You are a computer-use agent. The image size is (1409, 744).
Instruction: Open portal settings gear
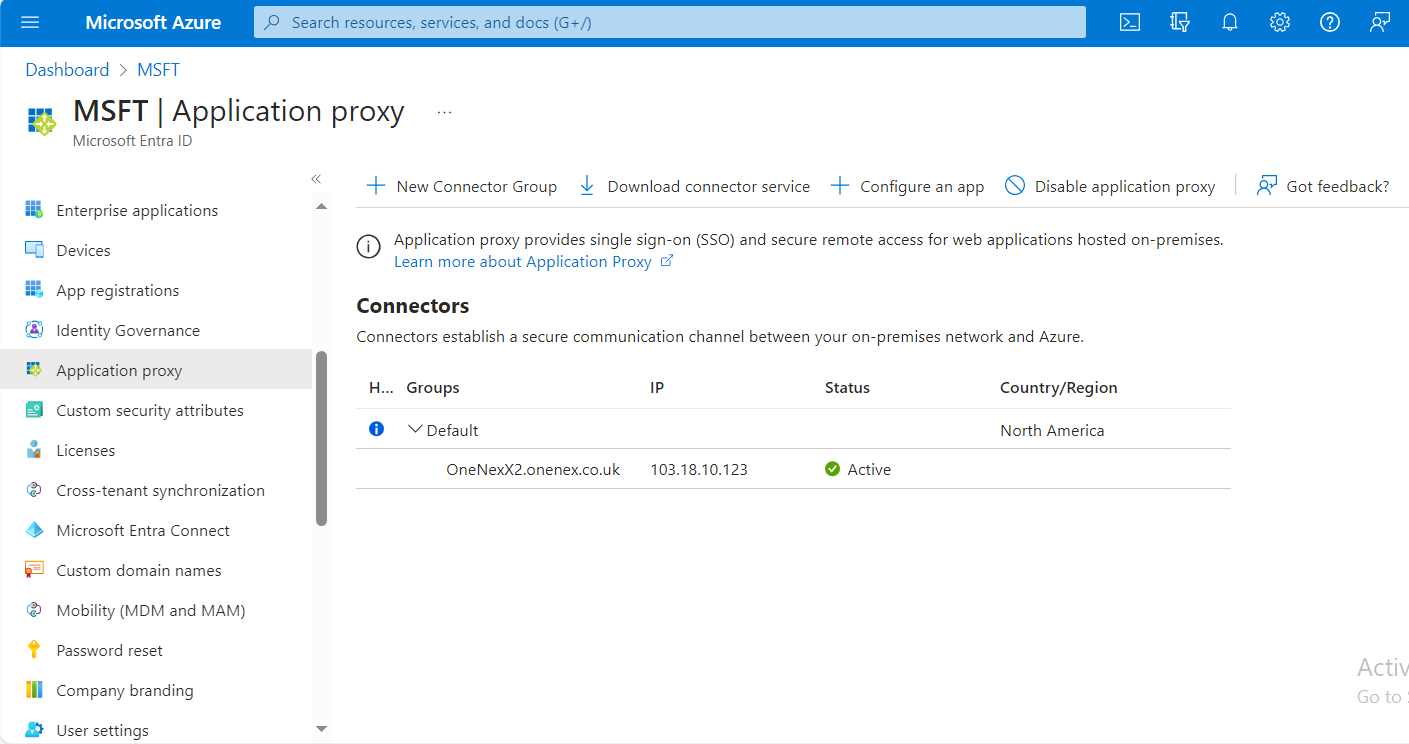tap(1279, 22)
